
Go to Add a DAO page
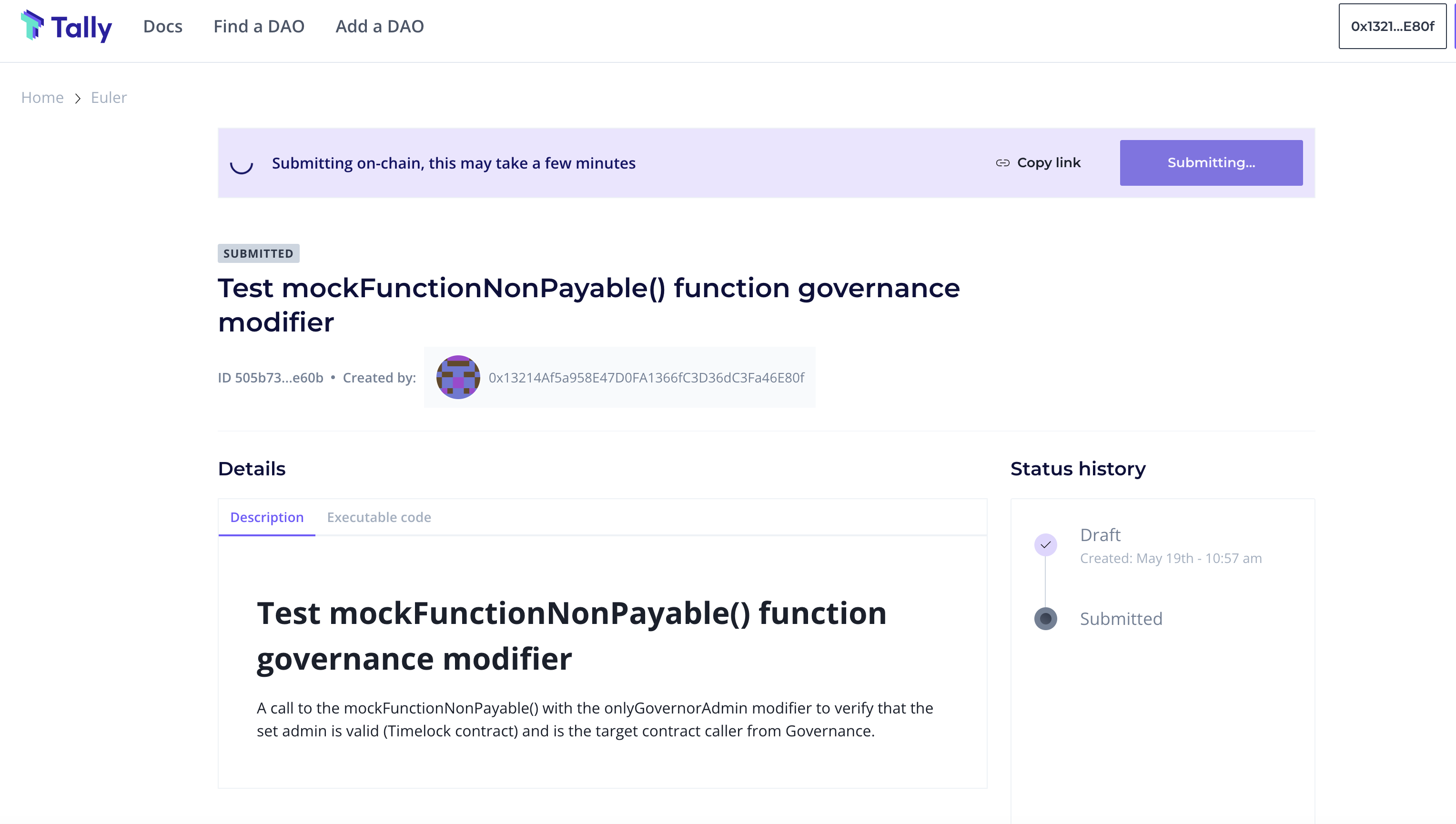(379, 26)
